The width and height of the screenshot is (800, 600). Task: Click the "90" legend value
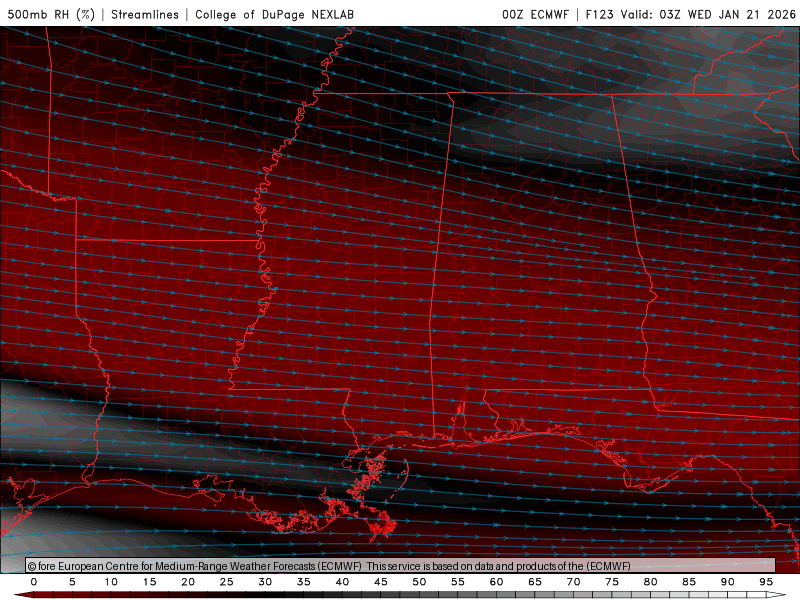(727, 582)
